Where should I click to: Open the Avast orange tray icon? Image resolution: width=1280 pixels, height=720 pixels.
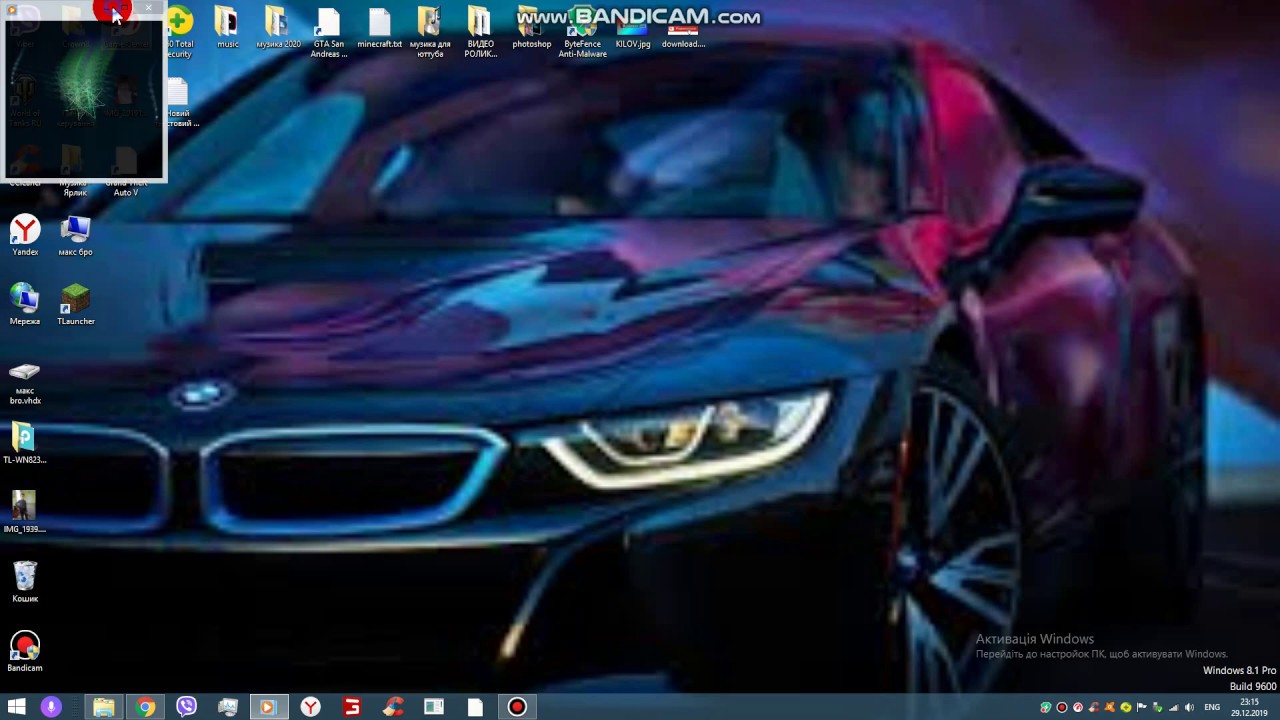tap(1110, 707)
